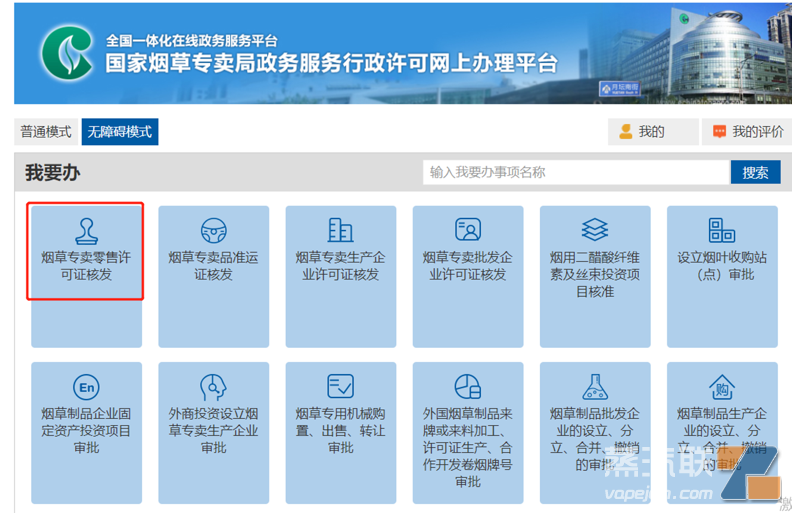Click the 购 house icon for 烟草制品生产企业
This screenshot has height=513, width=792.
coord(722,387)
